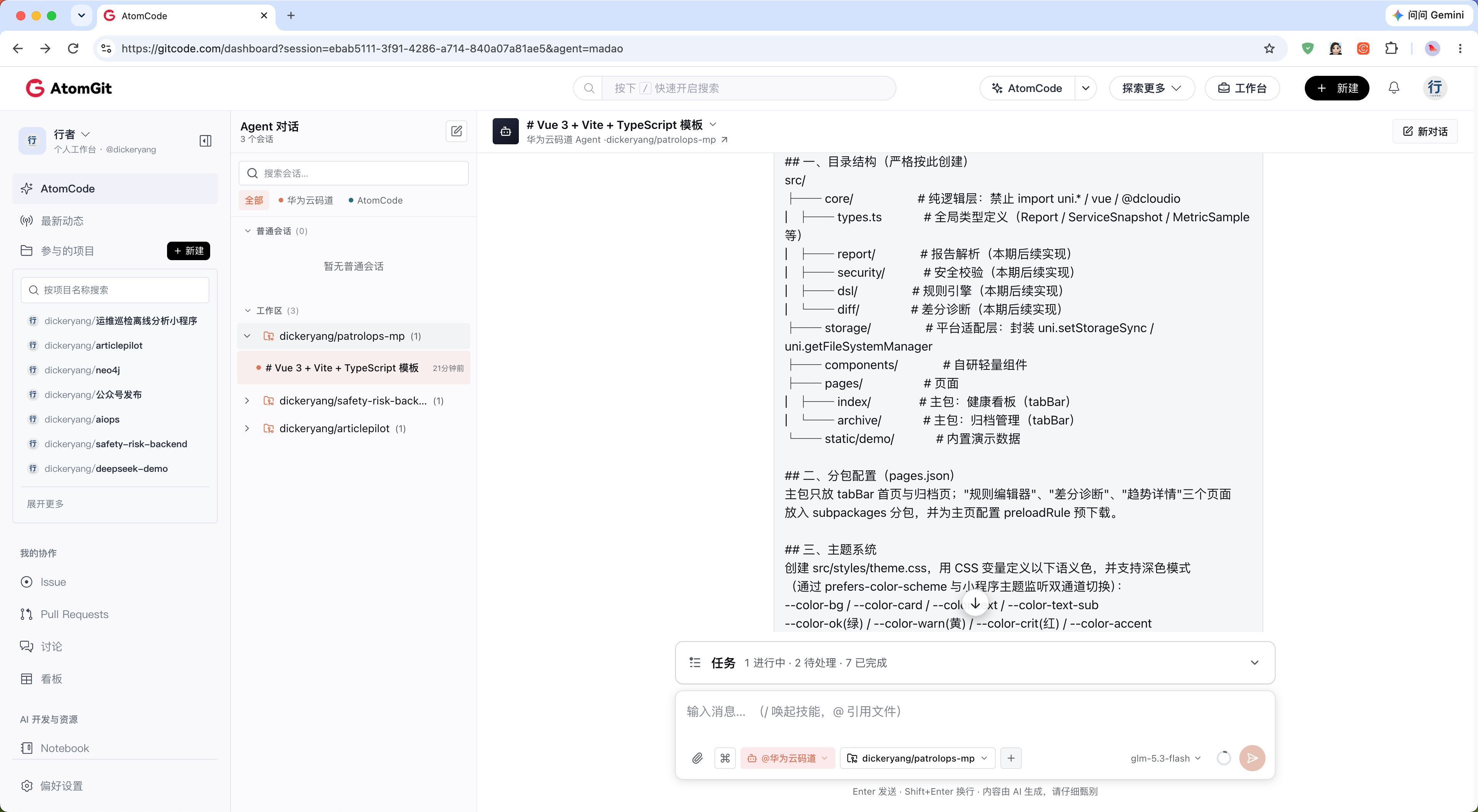Open the AtomCode split-button dropdown arrow

(x=1085, y=89)
